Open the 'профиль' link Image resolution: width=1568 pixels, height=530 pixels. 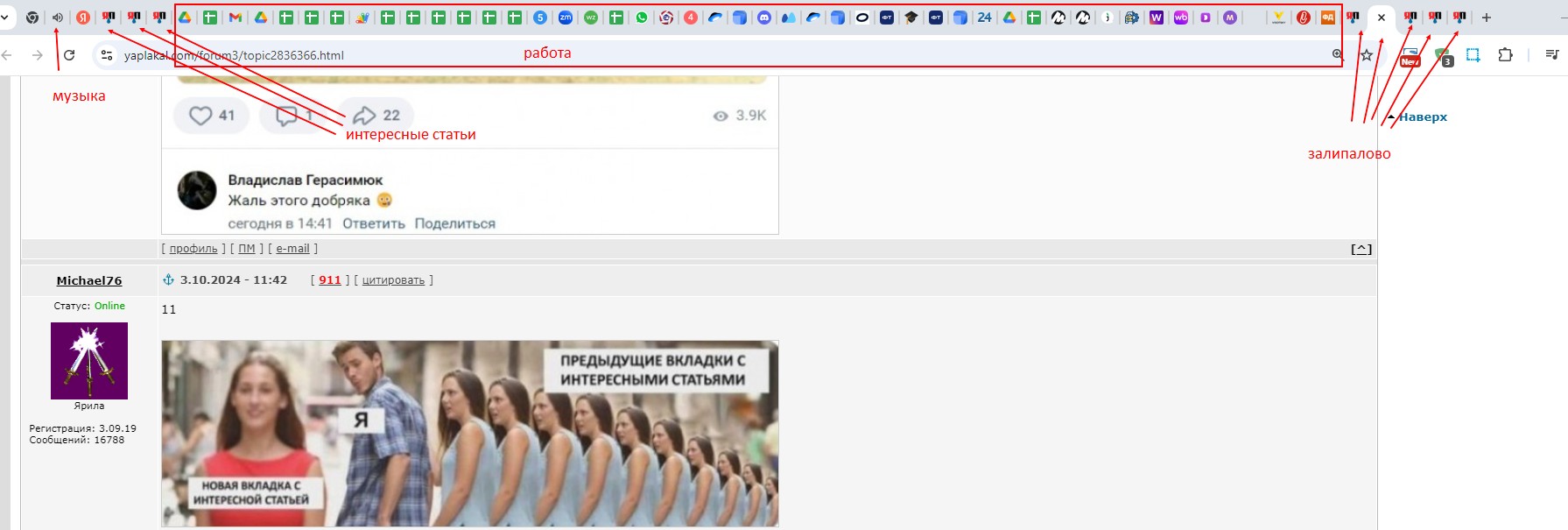(x=193, y=249)
